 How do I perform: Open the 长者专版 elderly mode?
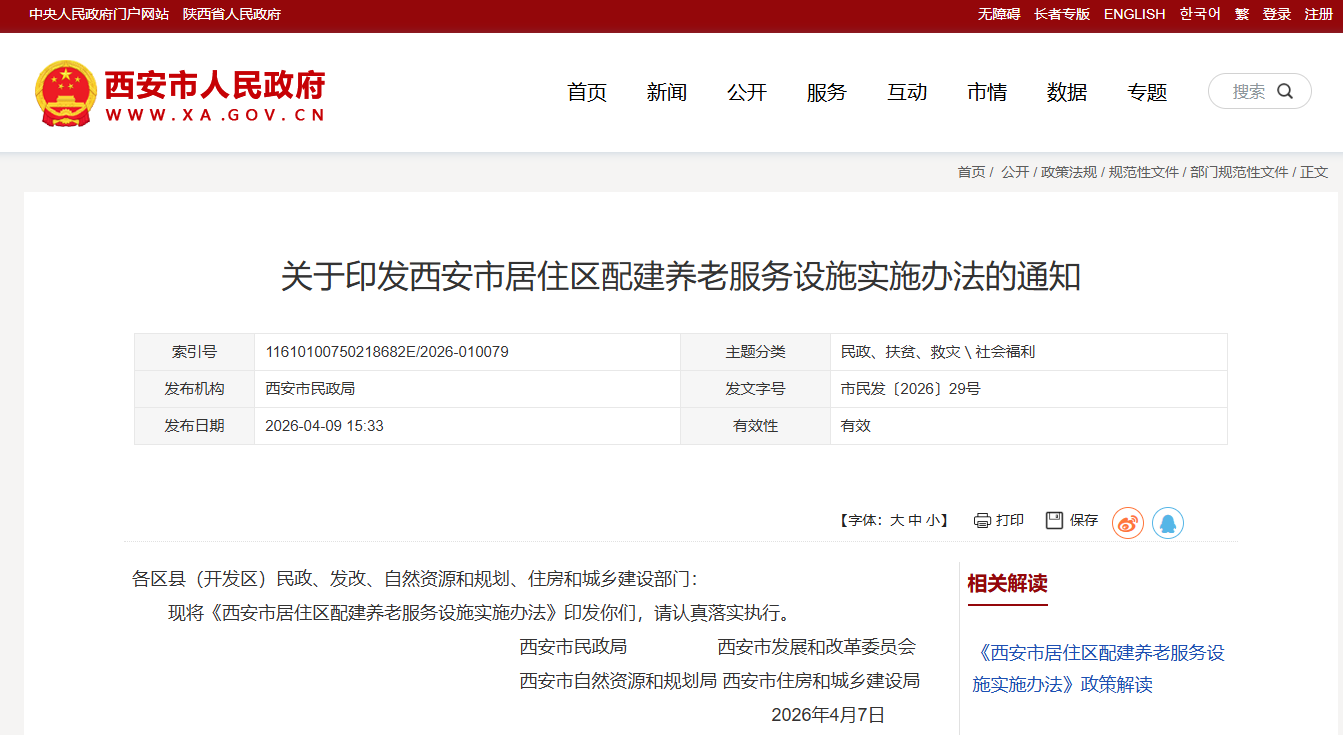click(1061, 14)
